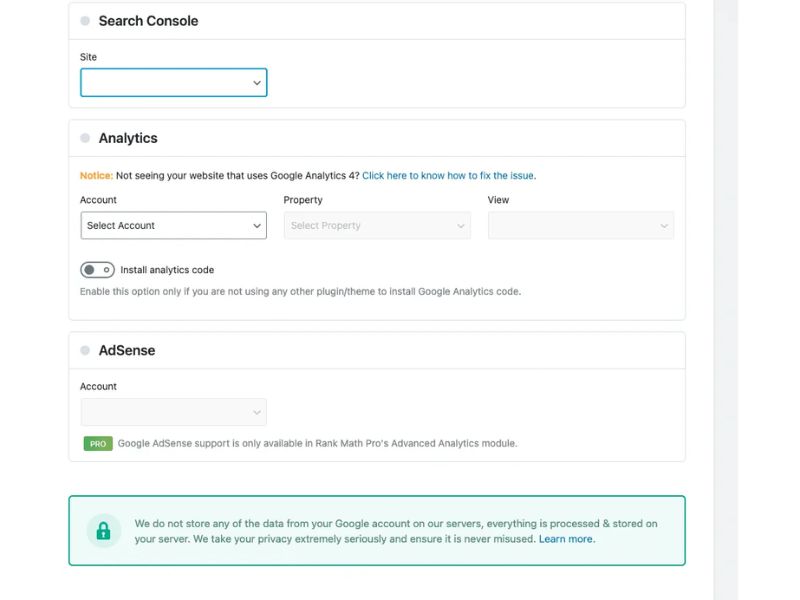Click the green PRO badge

(98, 444)
